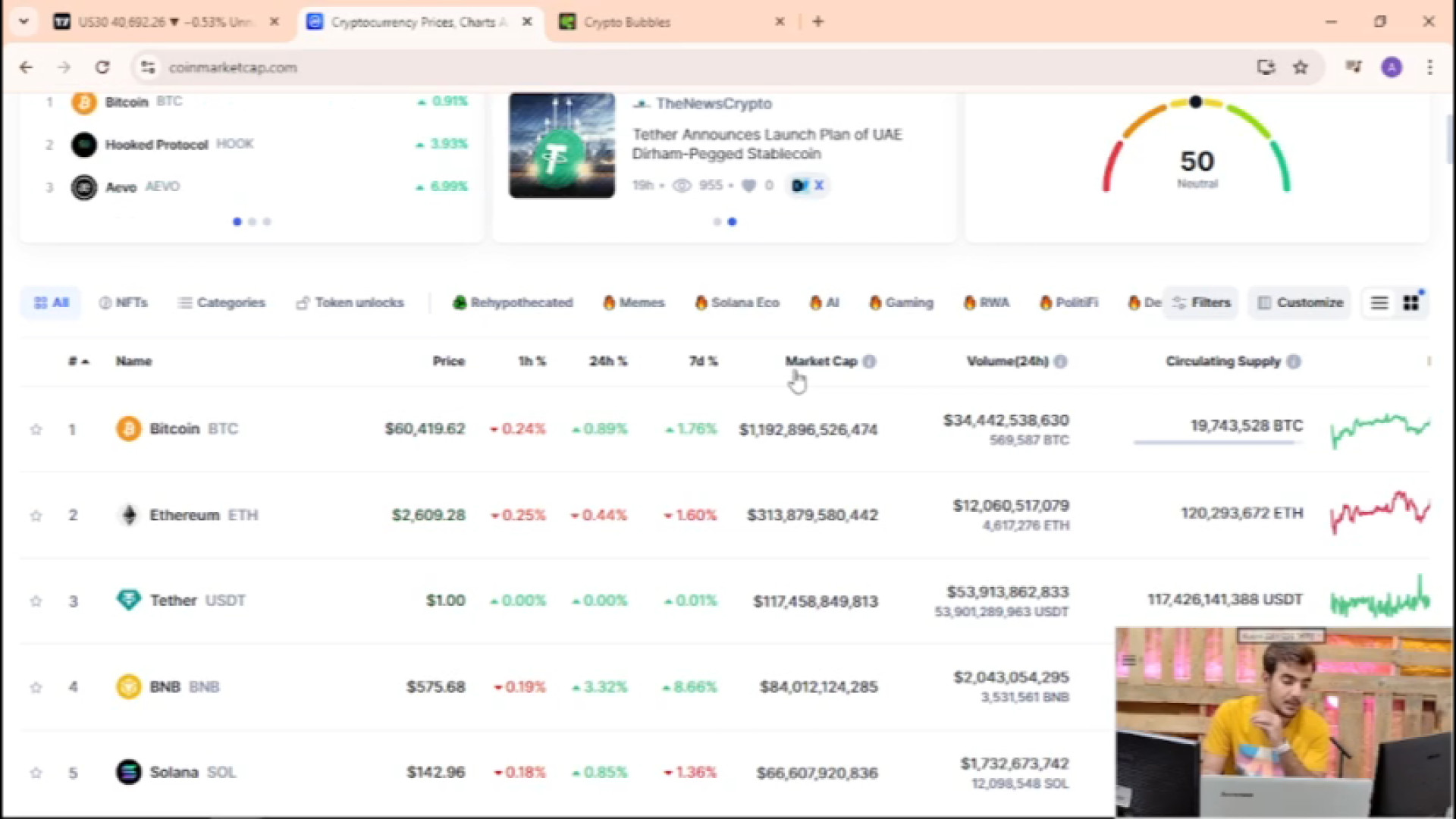1456x819 pixels.
Task: Bookmark this page with the star icon
Action: [x=1301, y=67]
